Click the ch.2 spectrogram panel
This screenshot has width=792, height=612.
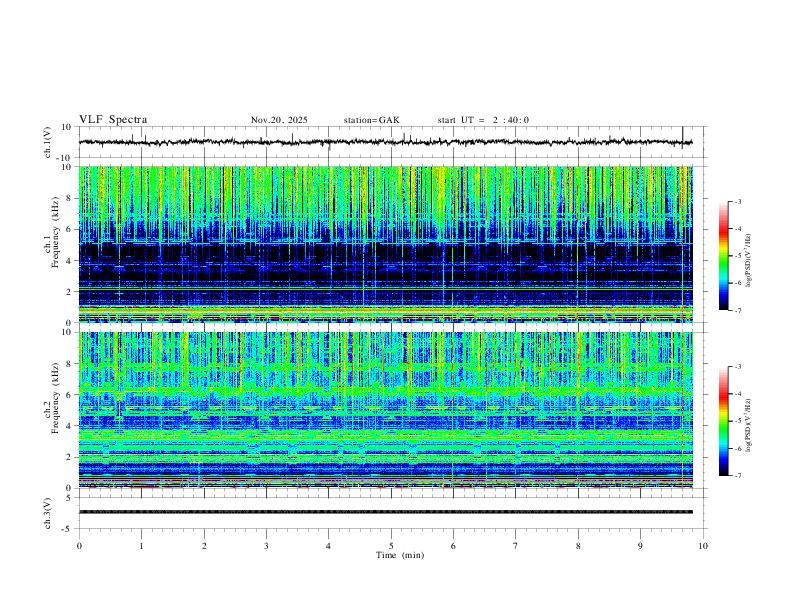pyautogui.click(x=385, y=410)
